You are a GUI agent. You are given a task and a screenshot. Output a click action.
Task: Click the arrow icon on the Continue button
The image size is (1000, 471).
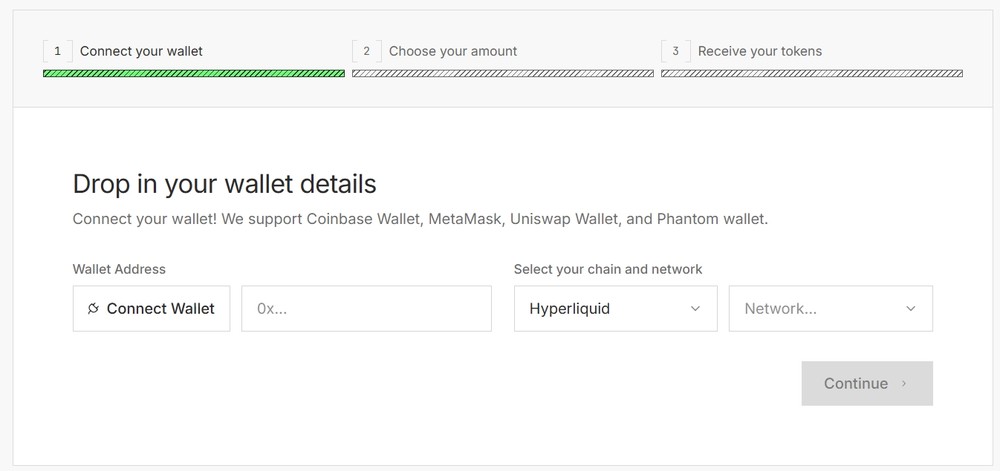pos(904,384)
